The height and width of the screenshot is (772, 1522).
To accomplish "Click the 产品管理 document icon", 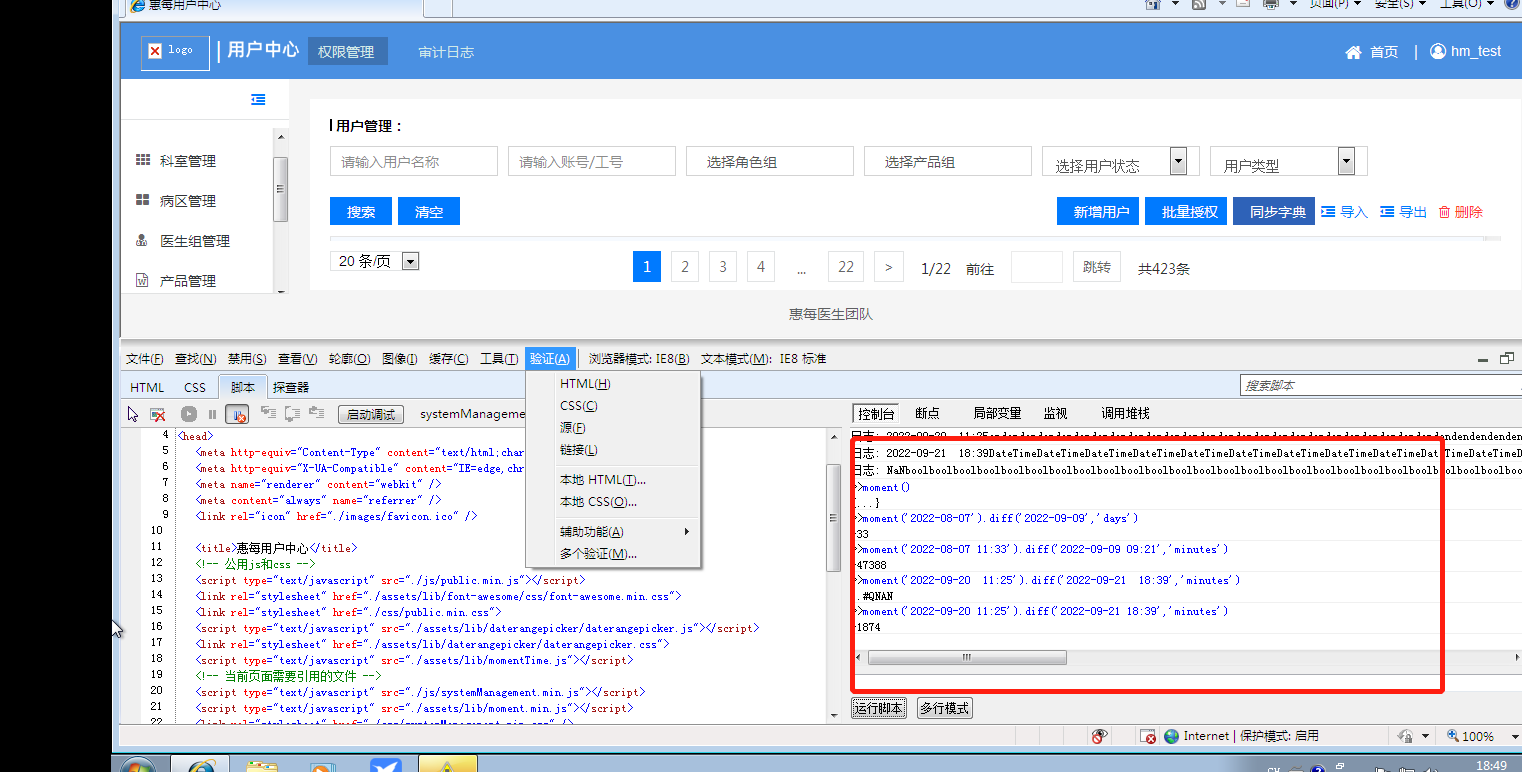I will pos(142,280).
